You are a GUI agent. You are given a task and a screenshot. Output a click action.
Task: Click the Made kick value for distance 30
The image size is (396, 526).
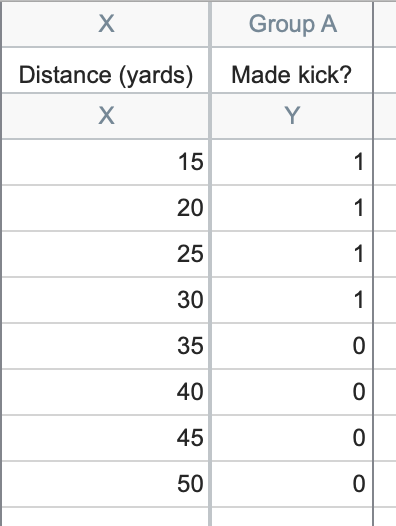292,300
